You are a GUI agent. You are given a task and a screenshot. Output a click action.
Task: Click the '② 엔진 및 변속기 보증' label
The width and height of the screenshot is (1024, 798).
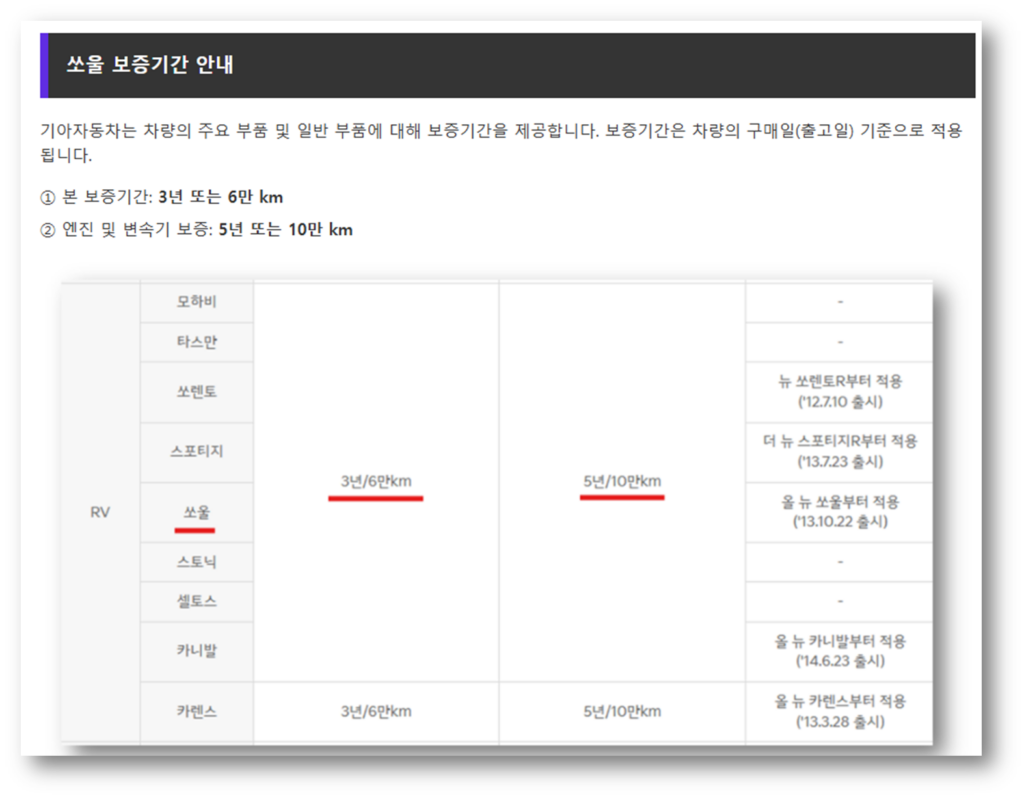pyautogui.click(x=126, y=230)
